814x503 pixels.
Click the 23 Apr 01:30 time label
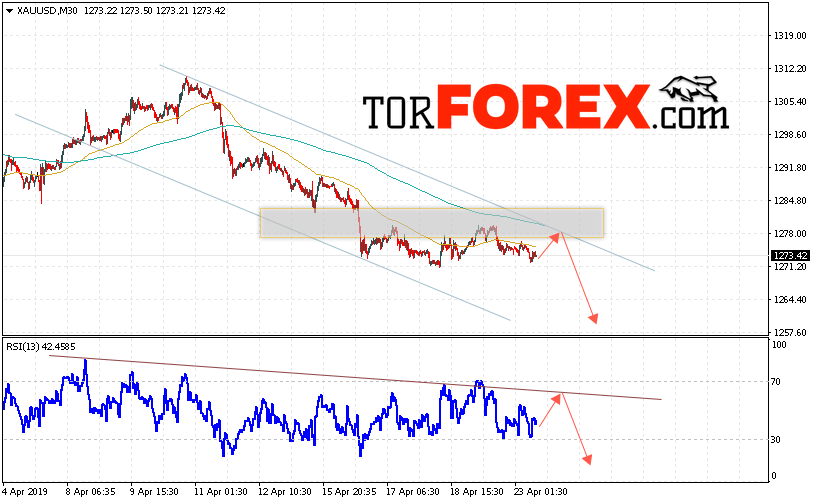pos(541,491)
